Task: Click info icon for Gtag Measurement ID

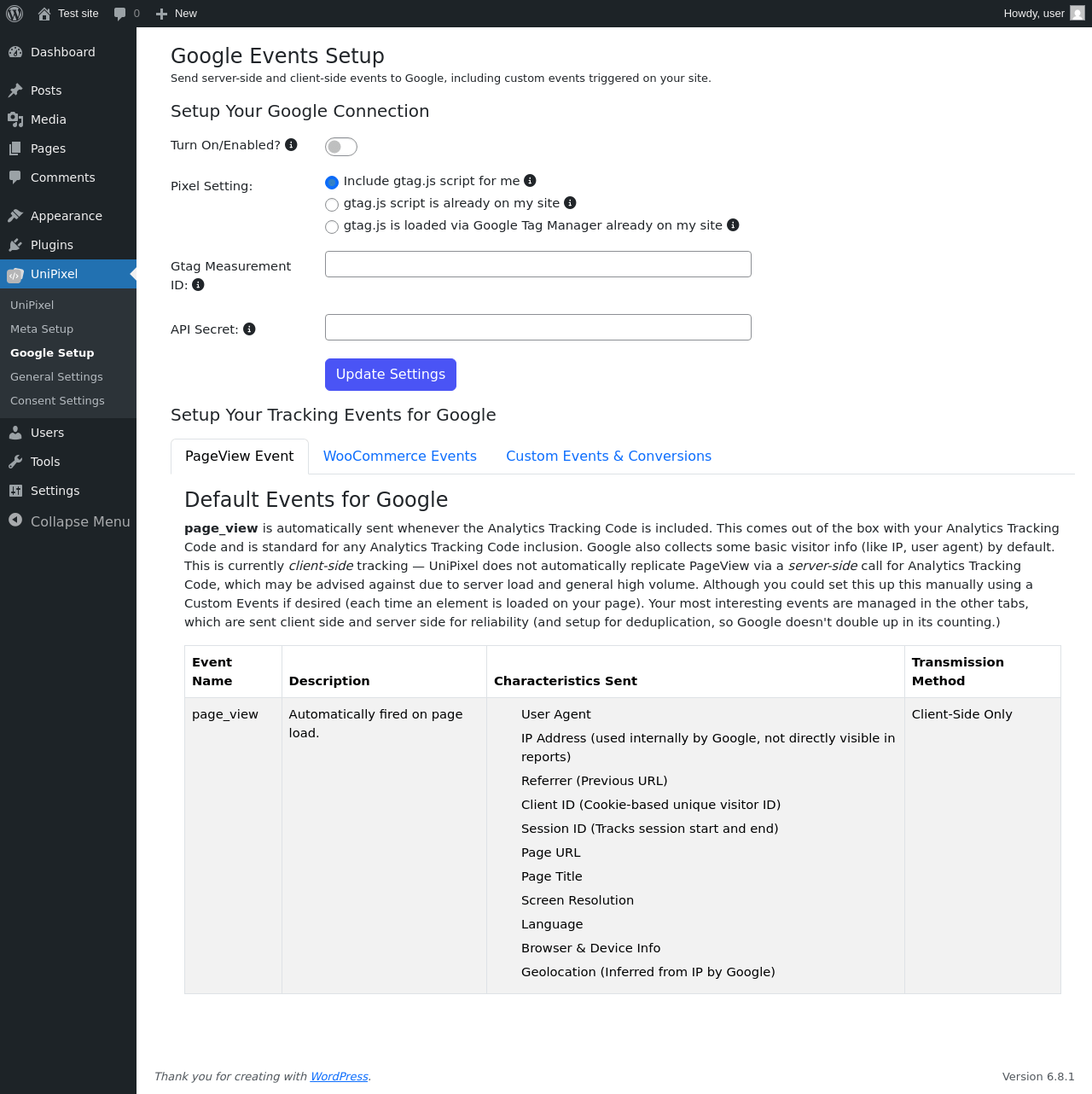Action: (198, 285)
